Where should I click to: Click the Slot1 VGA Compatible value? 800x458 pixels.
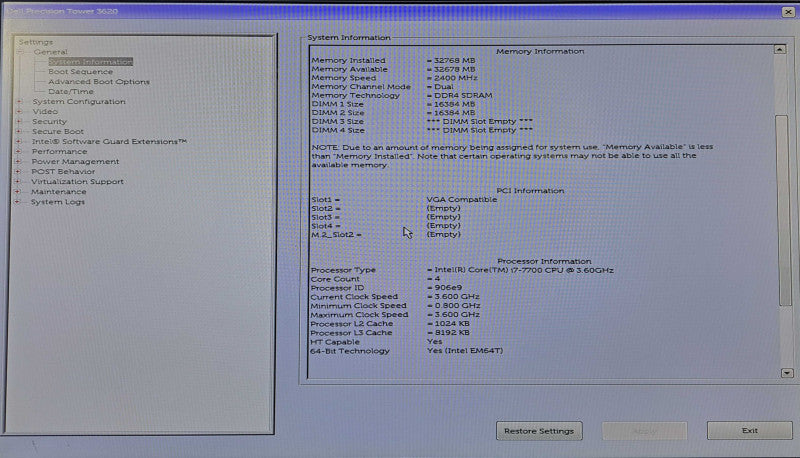[462, 199]
